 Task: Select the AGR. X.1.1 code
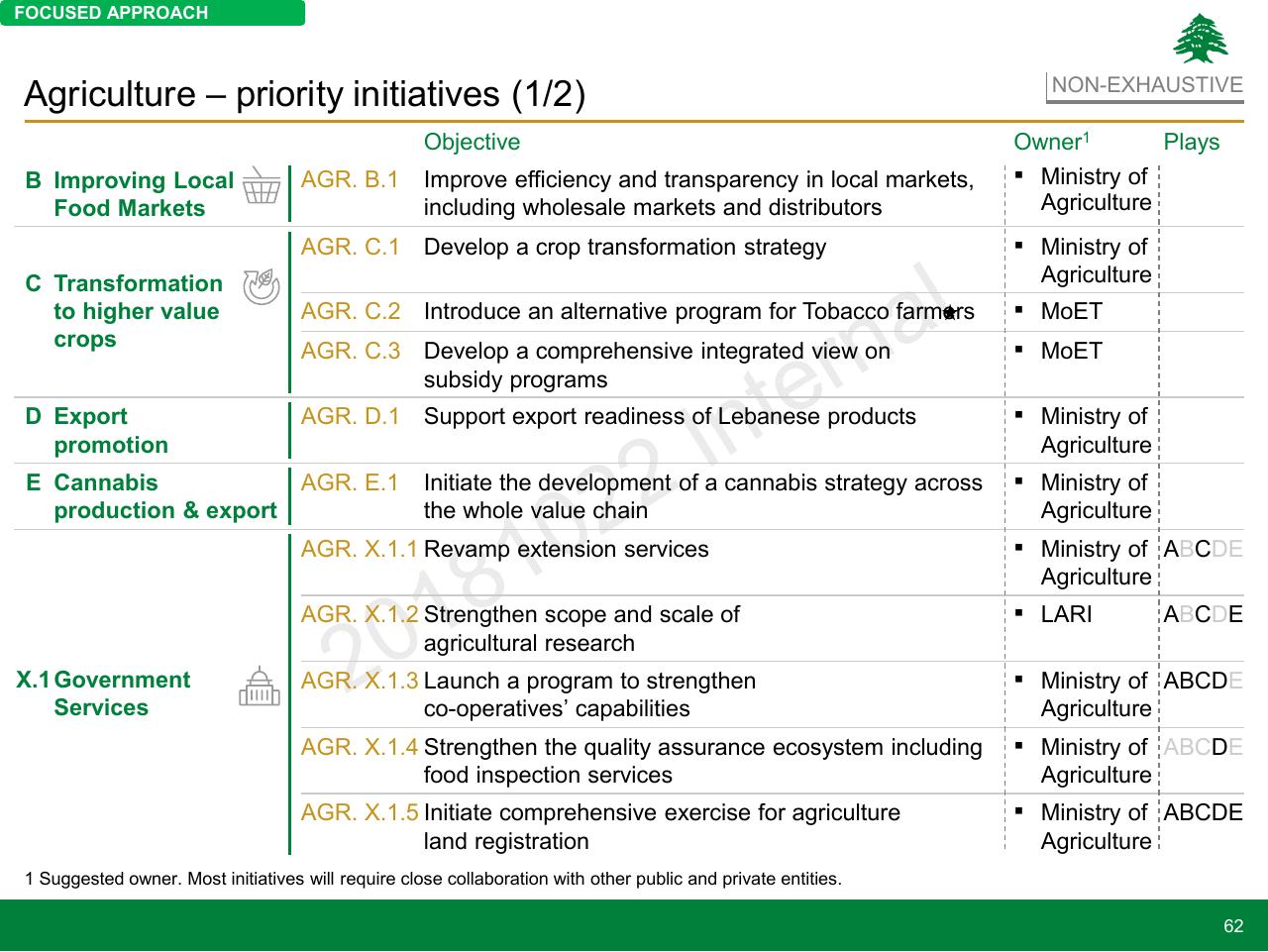pyautogui.click(x=360, y=549)
